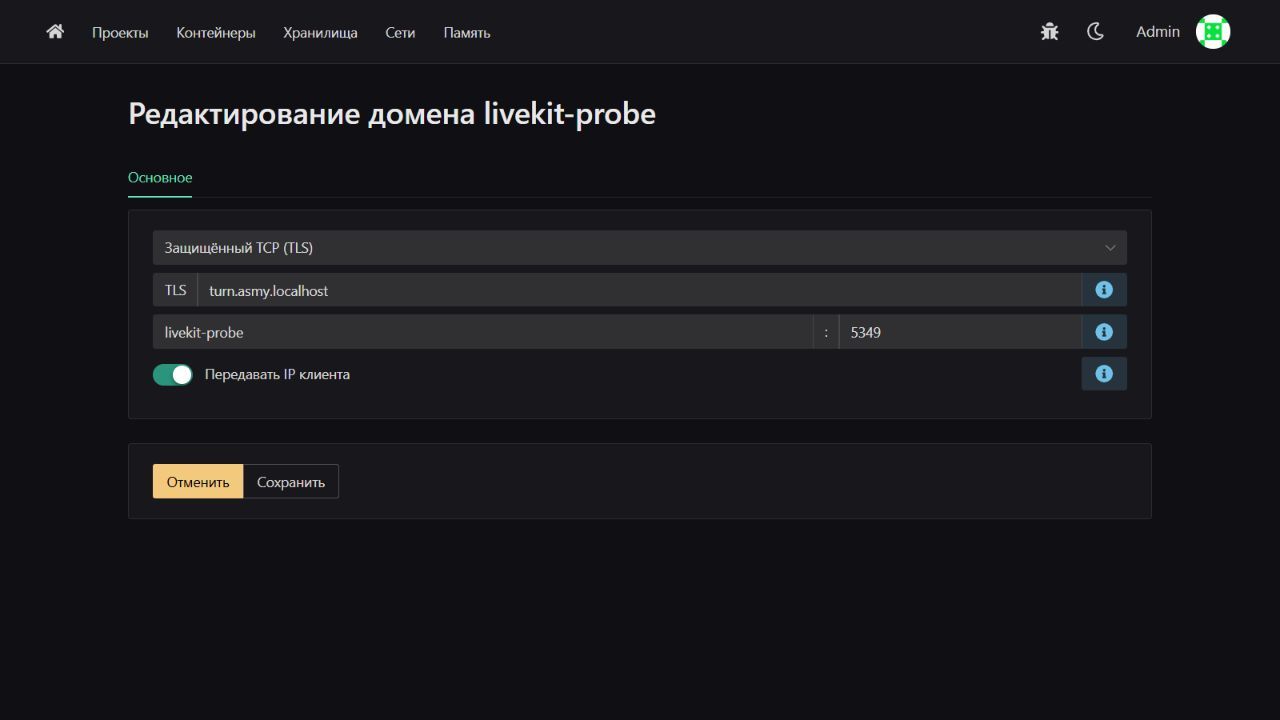Viewport: 1280px width, 720px height.
Task: Show info for the container port row
Action: [1104, 332]
